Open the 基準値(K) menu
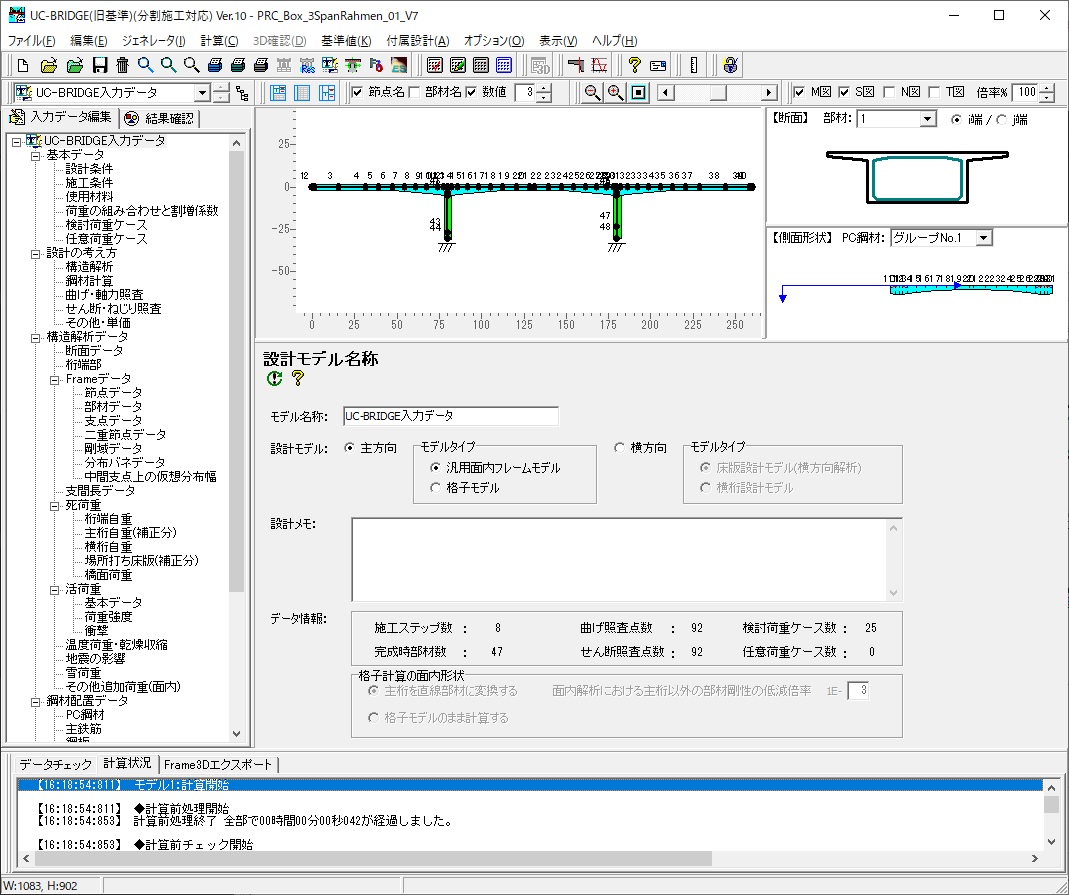Screen dimensions: 1069x895 pyautogui.click(x=346, y=41)
